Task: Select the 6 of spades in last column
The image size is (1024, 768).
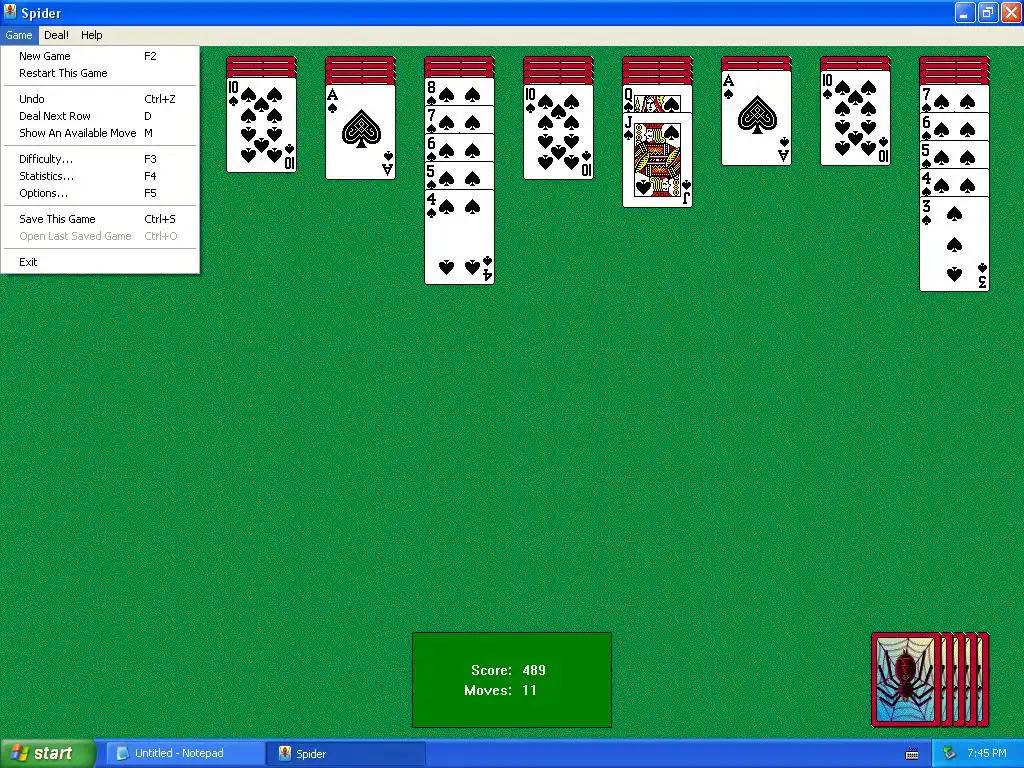Action: click(954, 126)
